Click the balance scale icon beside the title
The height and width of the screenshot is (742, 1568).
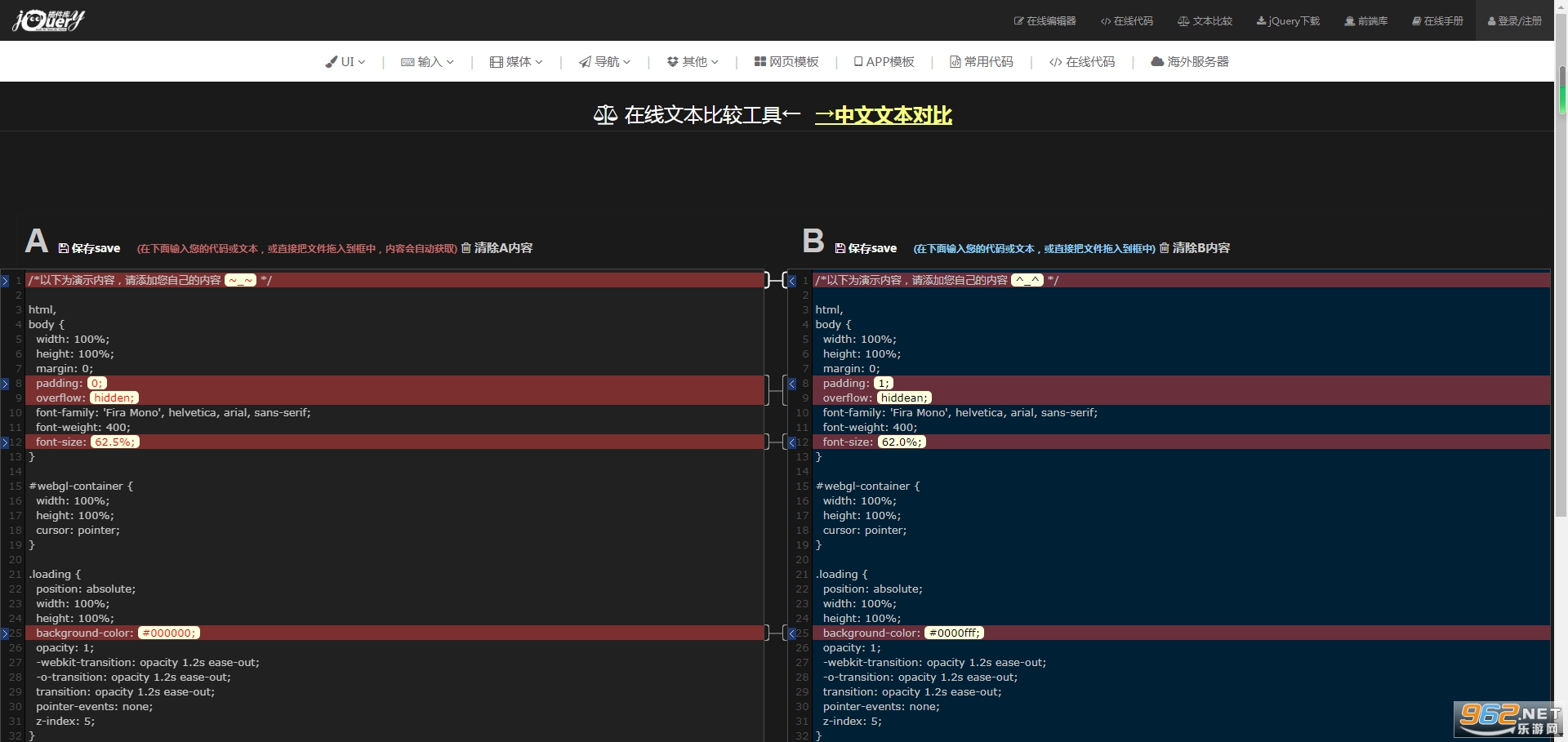[x=605, y=115]
